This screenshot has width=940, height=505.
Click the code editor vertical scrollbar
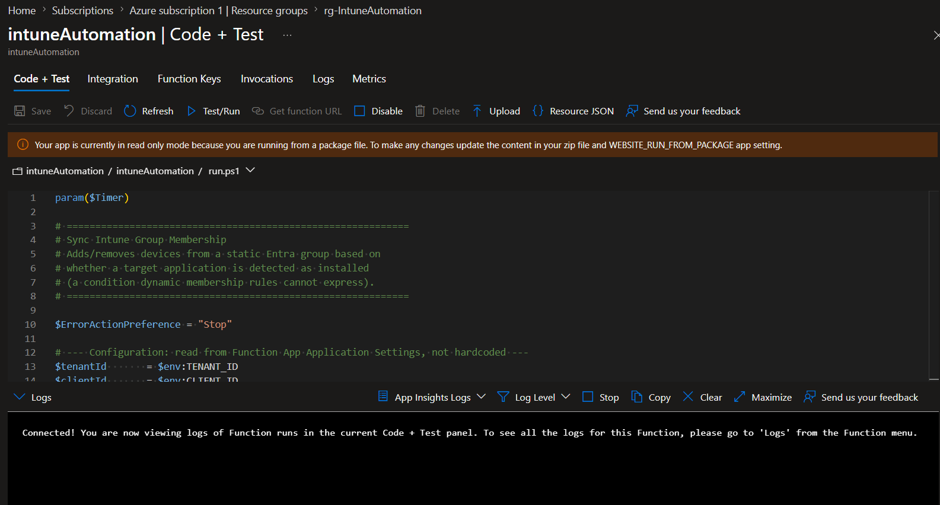coord(933,285)
